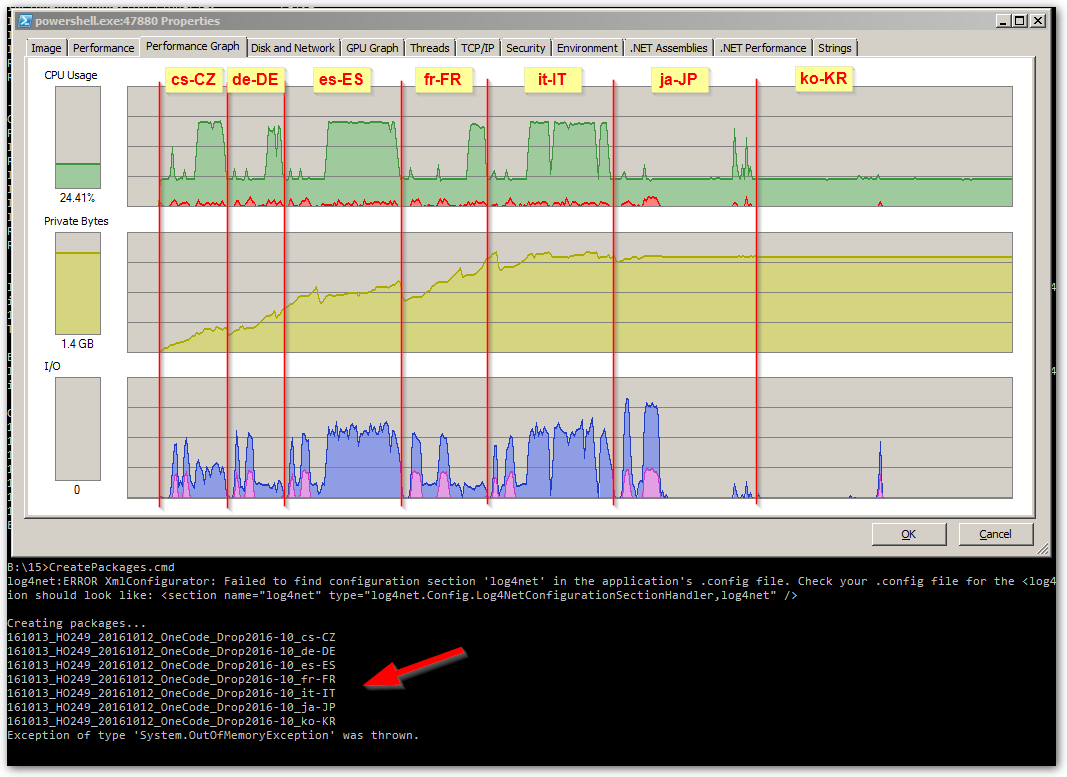Open the .NET Performance tab
The image size is (1067, 777).
[x=762, y=48]
